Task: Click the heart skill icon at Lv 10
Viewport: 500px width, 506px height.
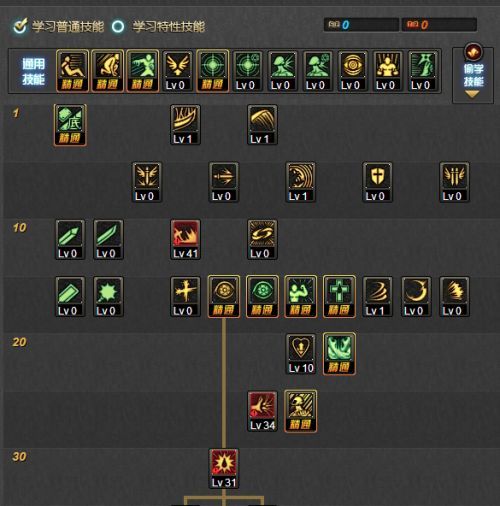Action: 301,354
